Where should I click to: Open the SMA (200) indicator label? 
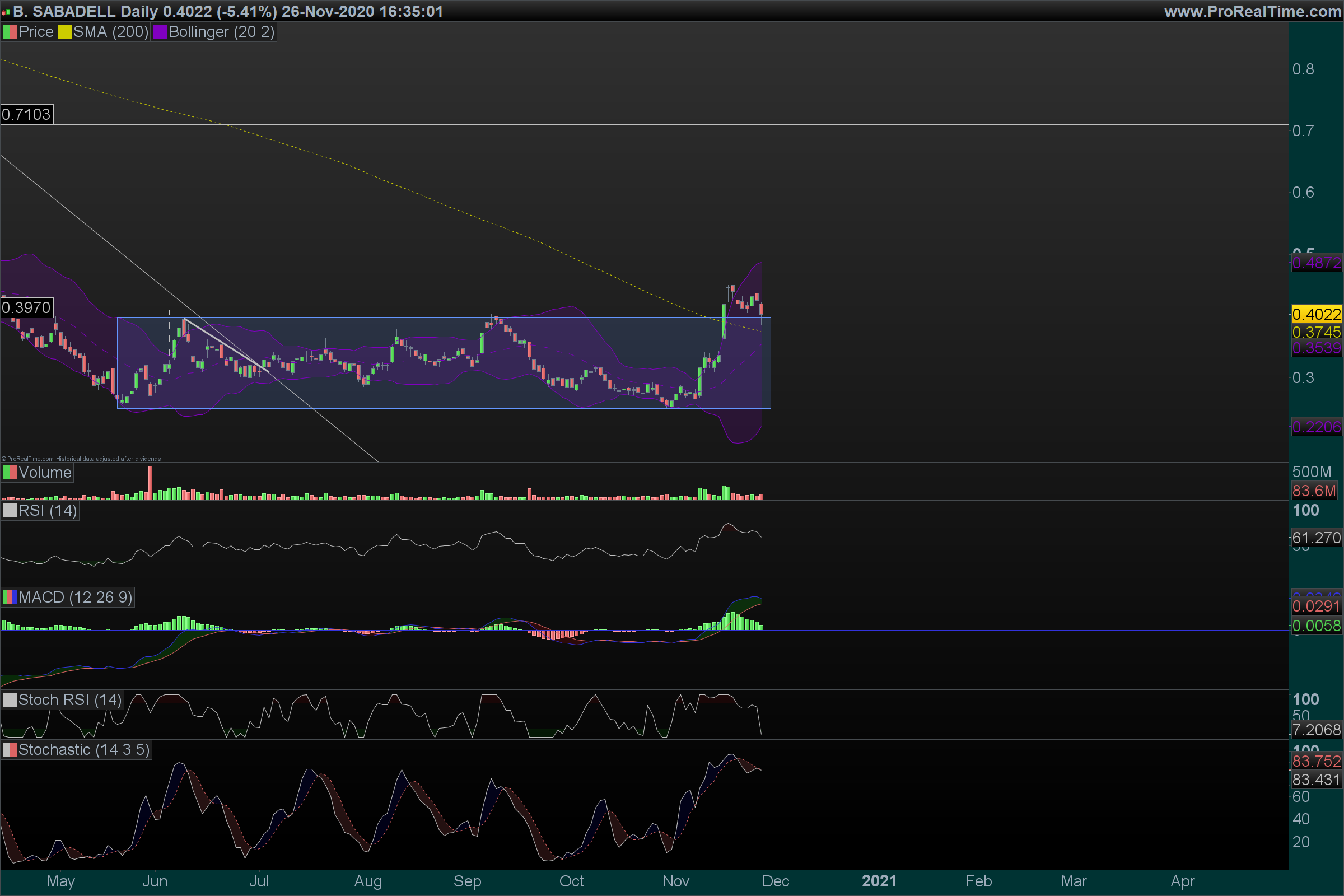pos(110,32)
